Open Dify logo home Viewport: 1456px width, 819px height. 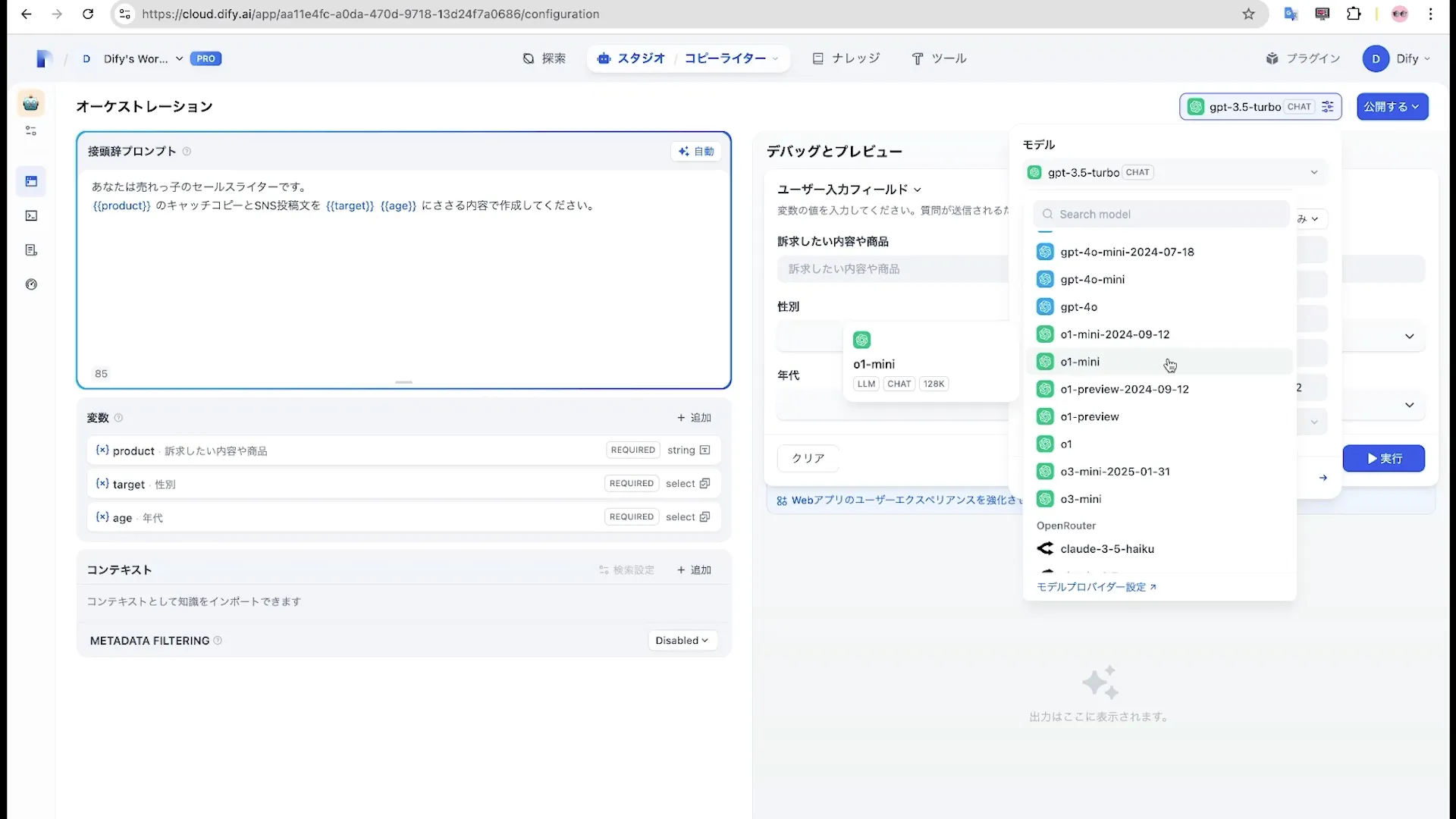pyautogui.click(x=43, y=58)
